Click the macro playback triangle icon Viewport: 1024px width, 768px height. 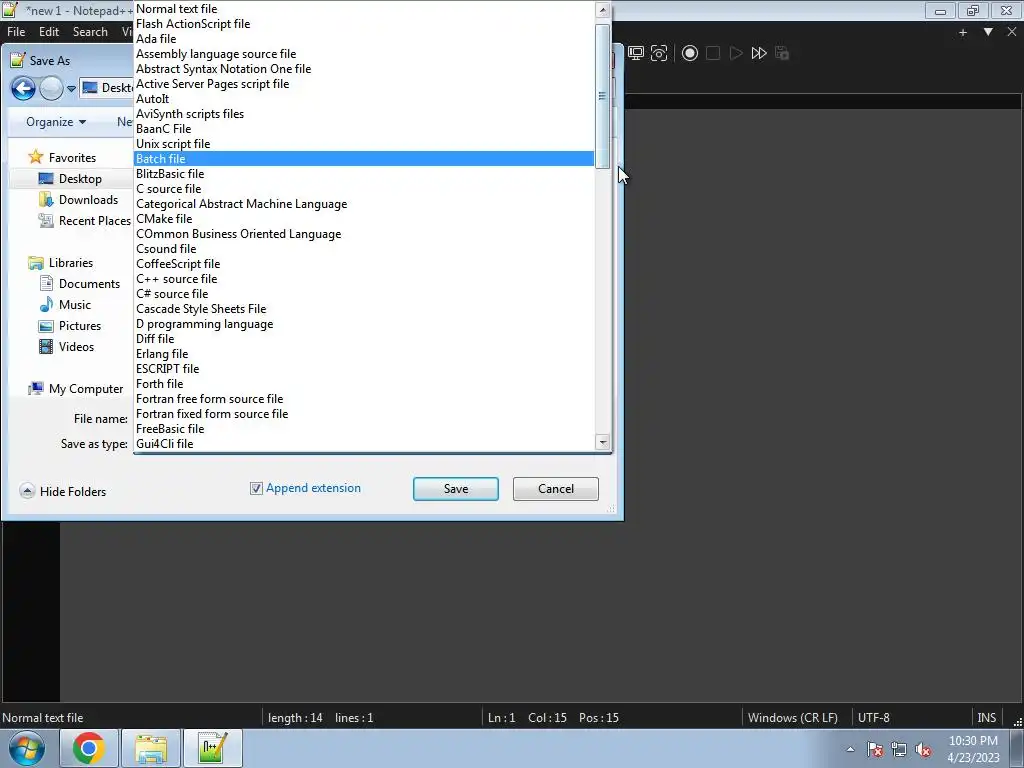click(736, 54)
